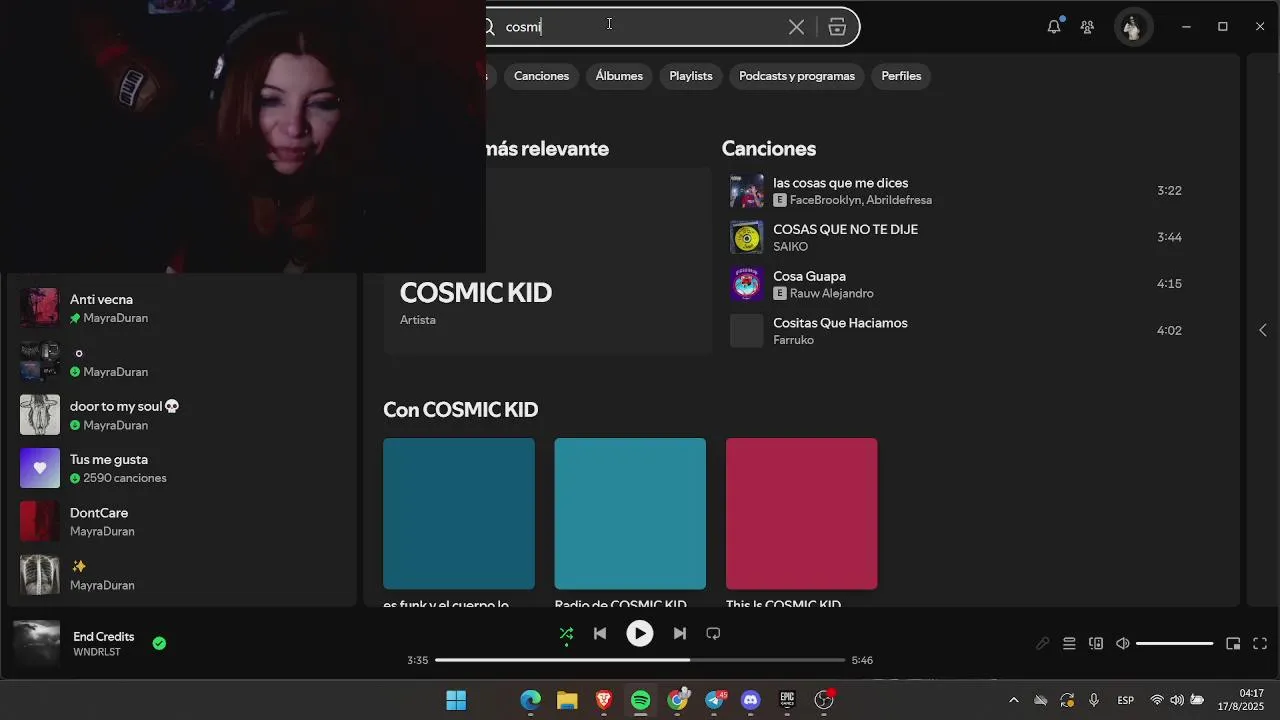Open the friend activity icon
The width and height of the screenshot is (1280, 720).
[1087, 27]
